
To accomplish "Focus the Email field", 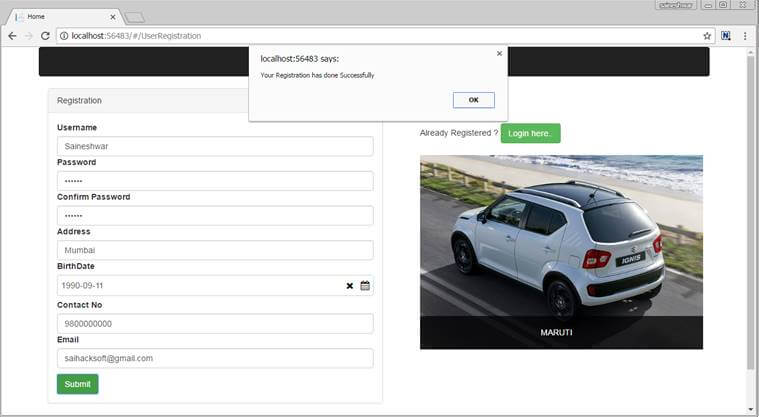I will pos(215,358).
